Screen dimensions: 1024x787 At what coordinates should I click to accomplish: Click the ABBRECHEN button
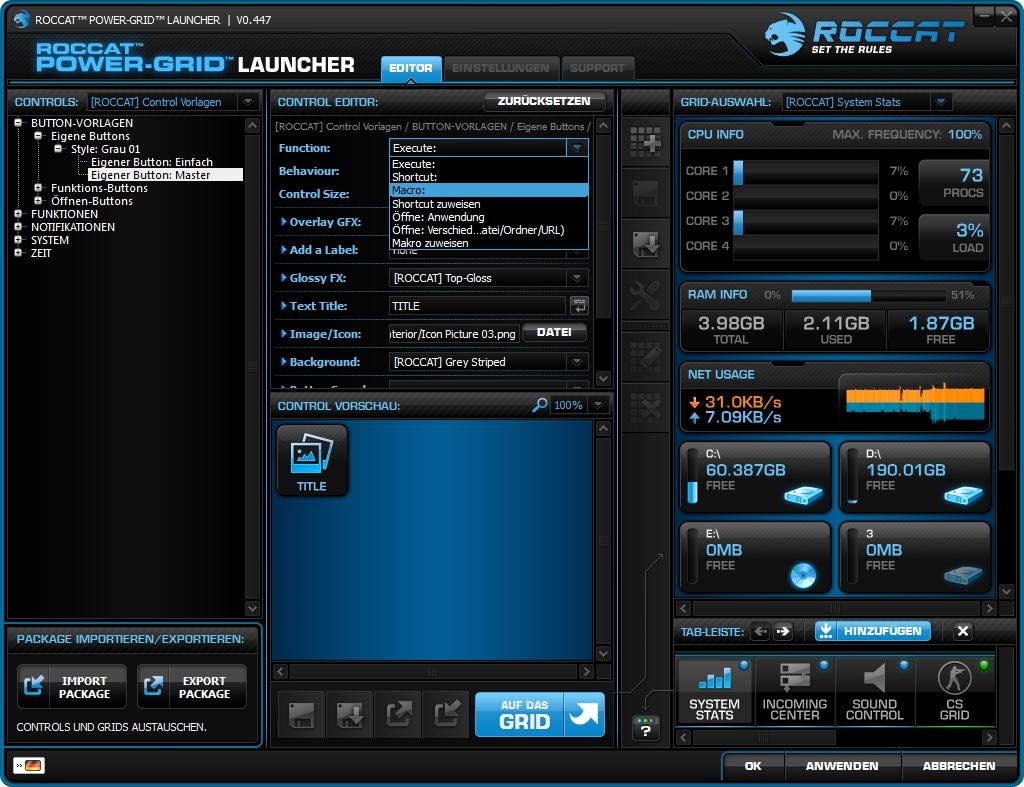pos(959,765)
